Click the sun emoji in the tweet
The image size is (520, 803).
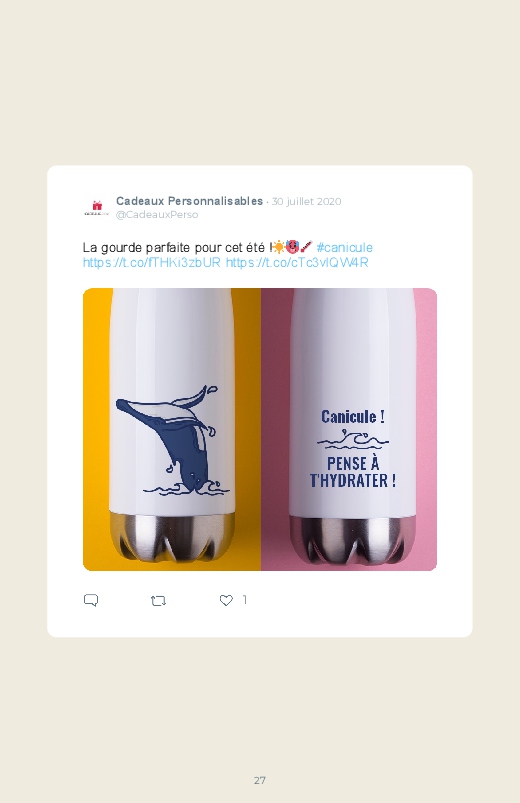pyautogui.click(x=278, y=247)
